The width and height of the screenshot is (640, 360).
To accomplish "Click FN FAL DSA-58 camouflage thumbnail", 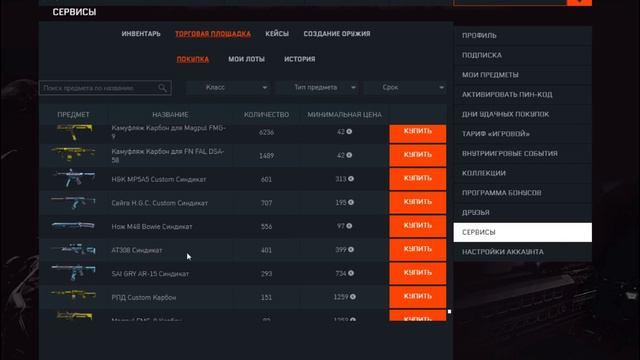I will pos(73,154).
